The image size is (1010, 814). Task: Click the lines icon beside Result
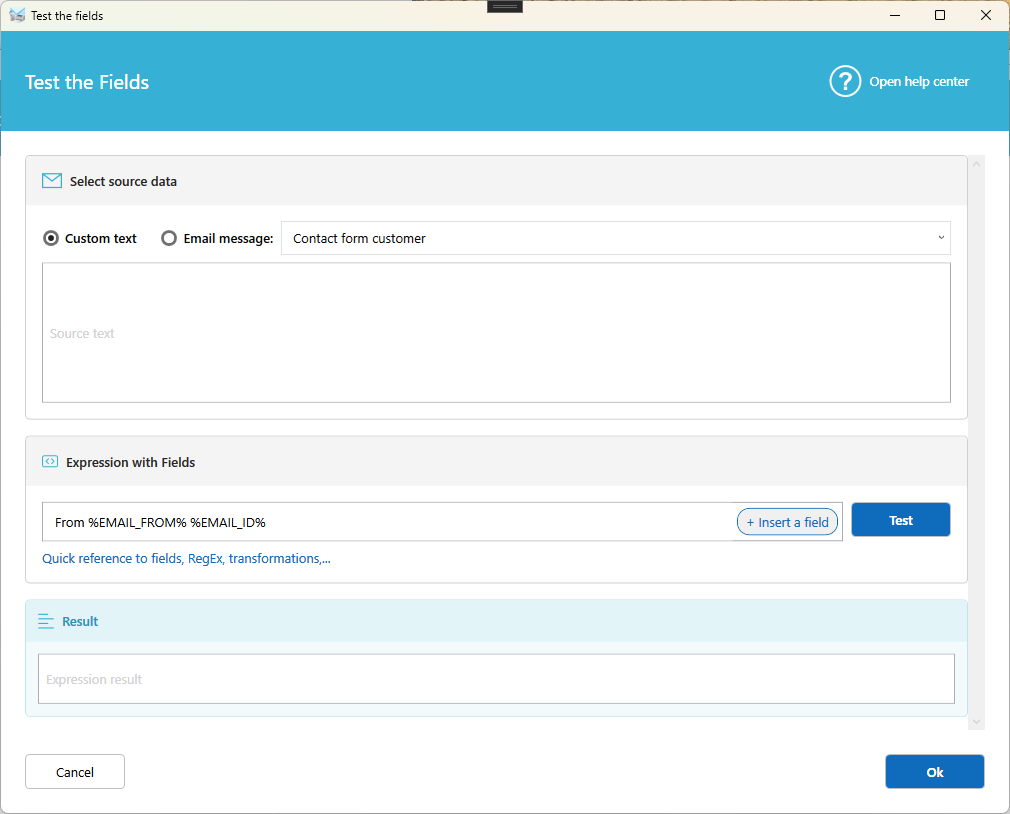[x=46, y=621]
